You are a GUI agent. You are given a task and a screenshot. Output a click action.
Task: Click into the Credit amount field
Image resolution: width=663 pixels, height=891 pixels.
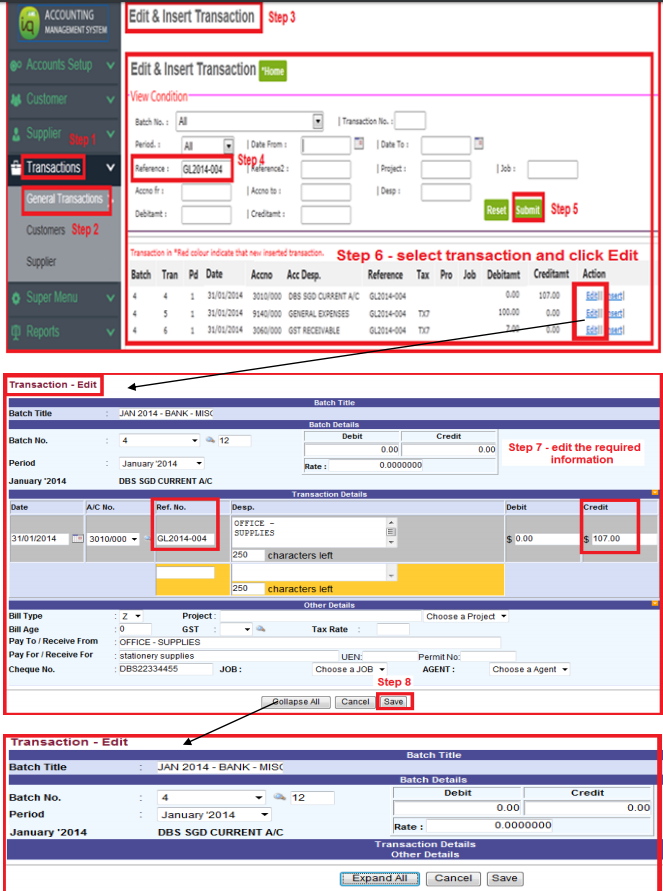(619, 539)
